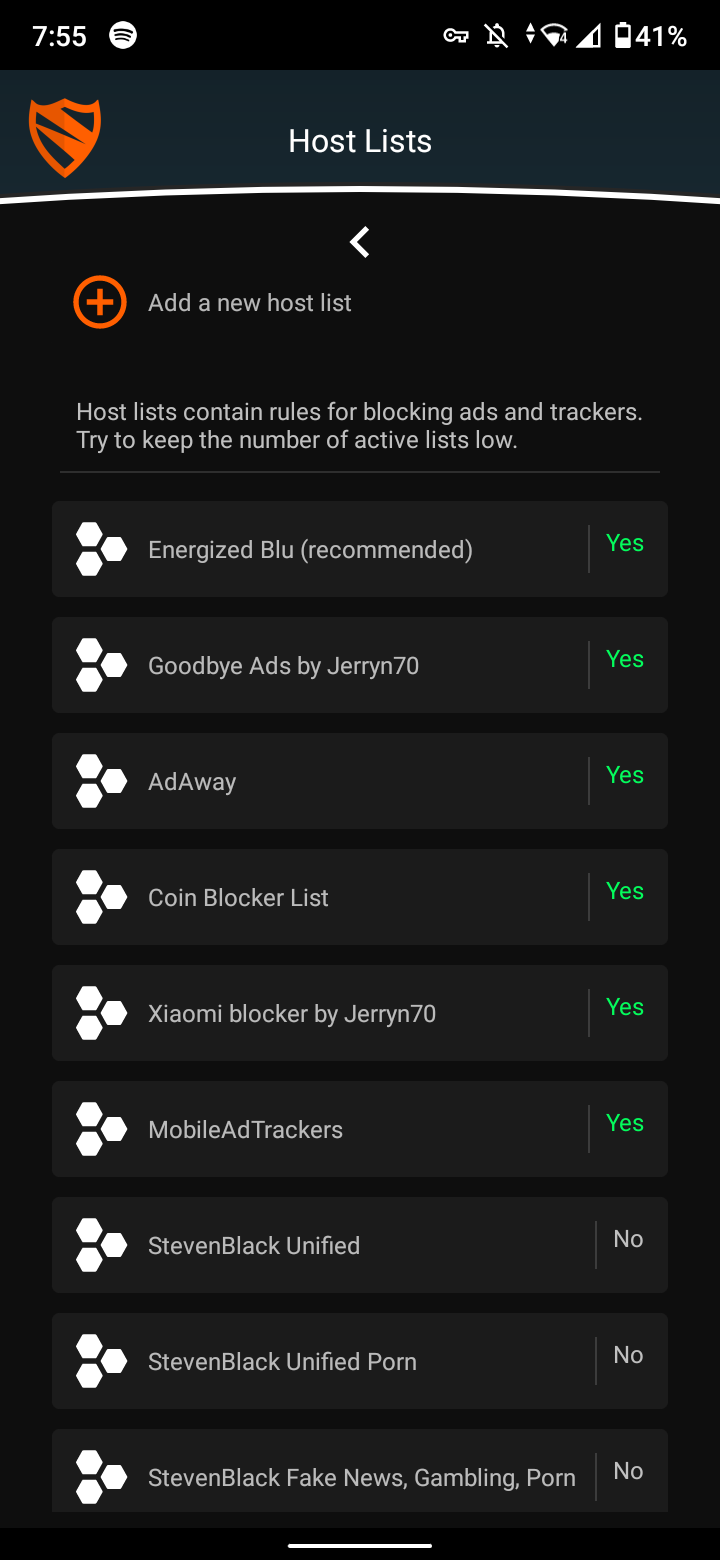Click hexagon icon beside Energized Blu
720x1560 pixels.
tap(101, 549)
